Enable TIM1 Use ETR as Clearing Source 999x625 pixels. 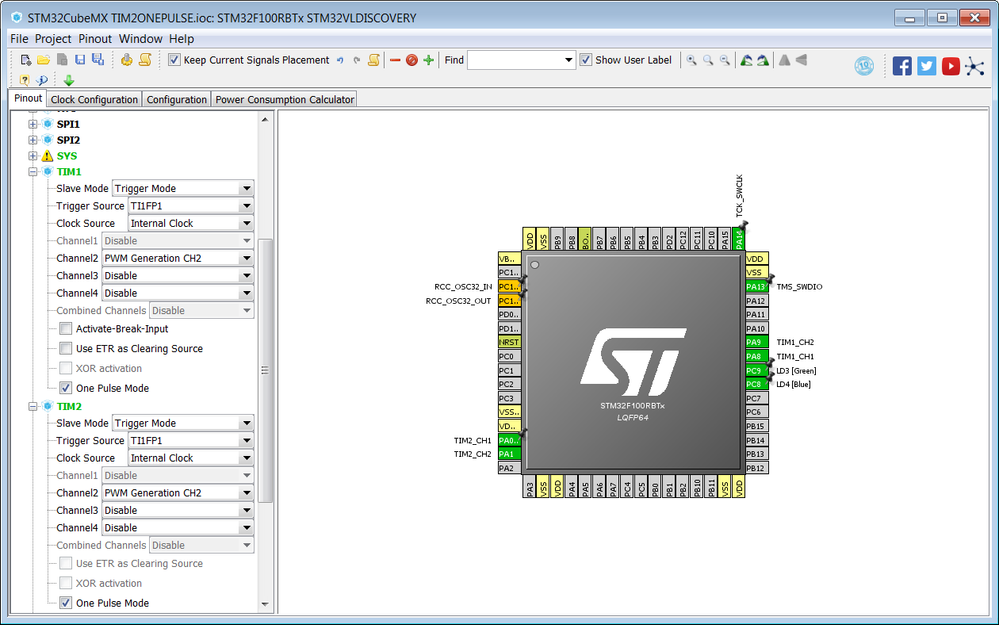(66, 348)
